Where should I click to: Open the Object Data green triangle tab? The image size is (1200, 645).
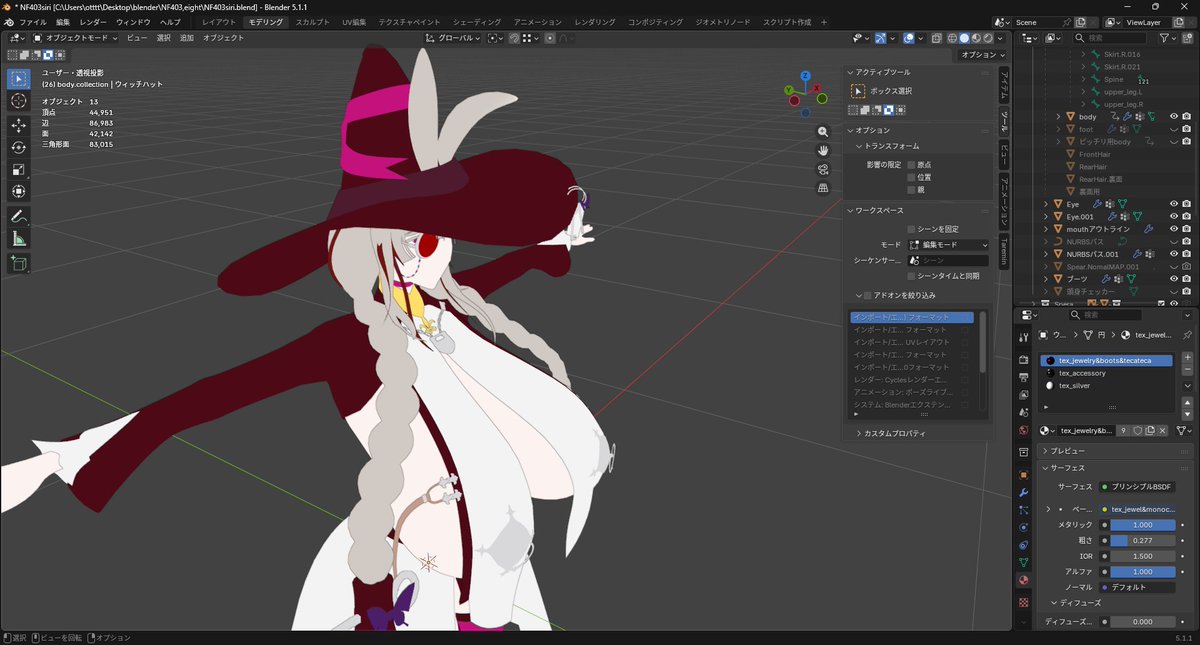coord(1023,563)
